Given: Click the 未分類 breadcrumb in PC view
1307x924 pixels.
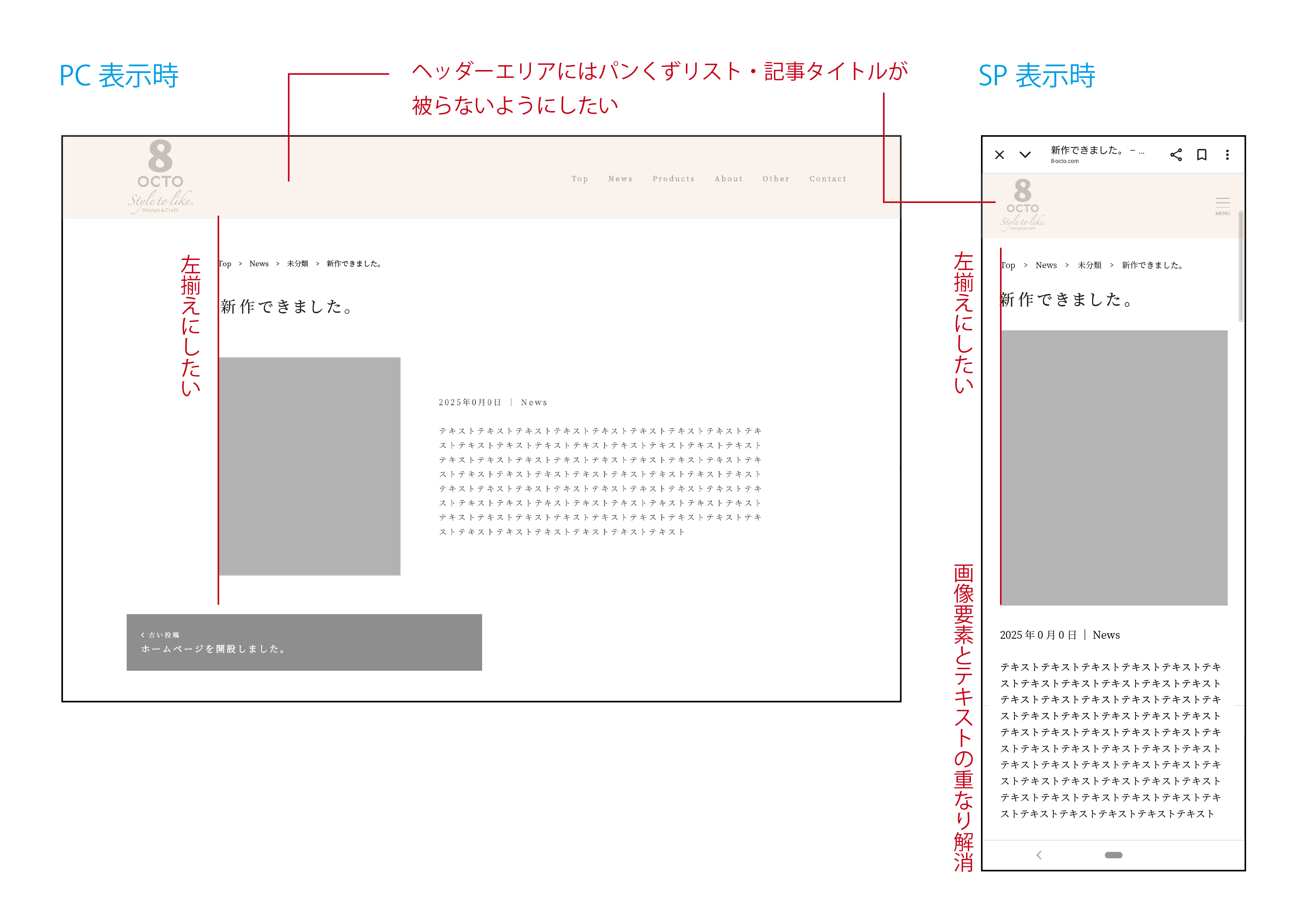Looking at the screenshot, I should pyautogui.click(x=297, y=263).
